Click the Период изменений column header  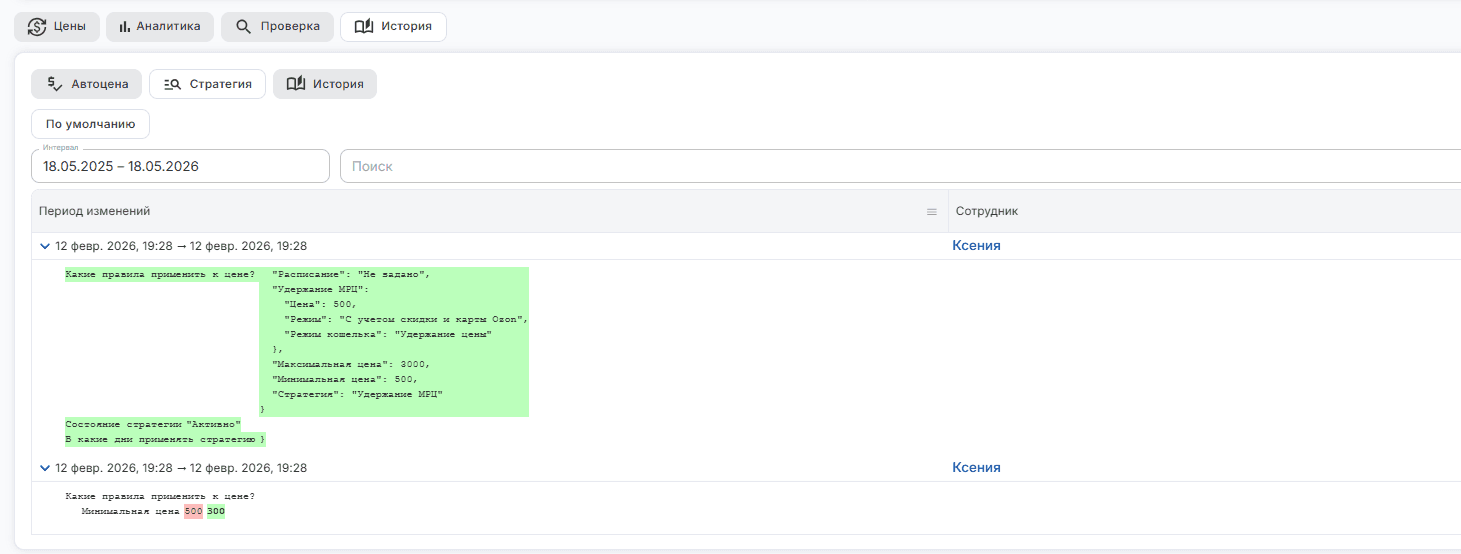click(x=489, y=212)
